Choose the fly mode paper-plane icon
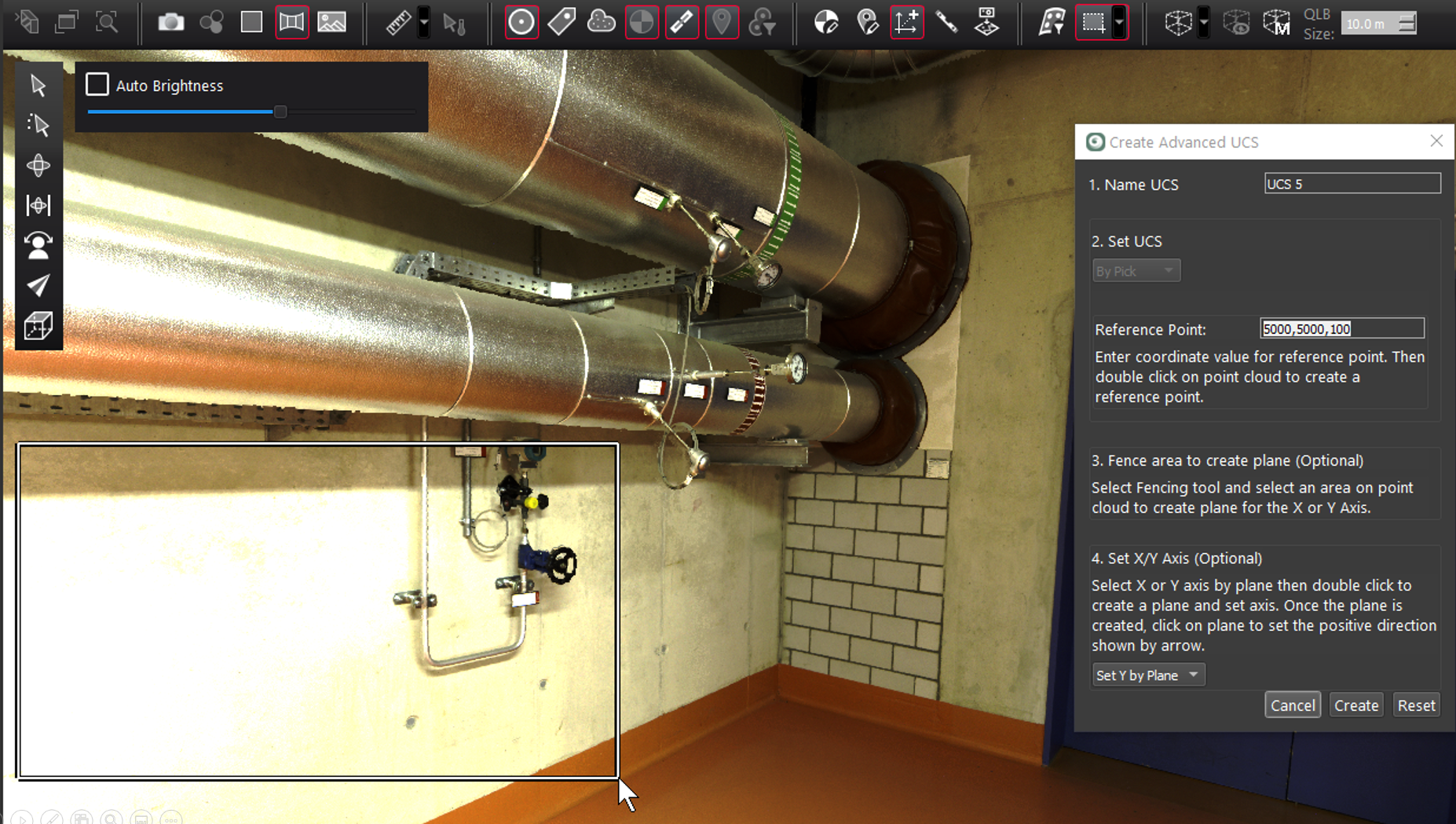Image resolution: width=1456 pixels, height=824 pixels. point(38,285)
